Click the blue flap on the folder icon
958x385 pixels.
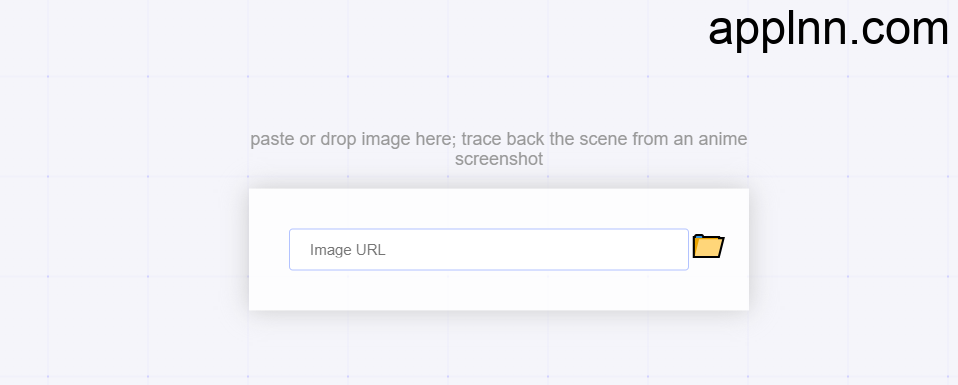tap(698, 236)
